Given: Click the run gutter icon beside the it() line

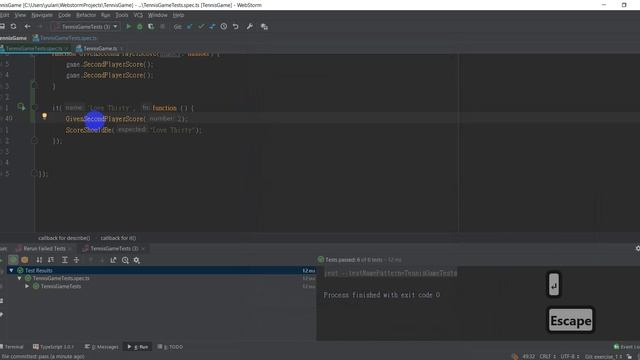Looking at the screenshot, I should [x=21, y=107].
